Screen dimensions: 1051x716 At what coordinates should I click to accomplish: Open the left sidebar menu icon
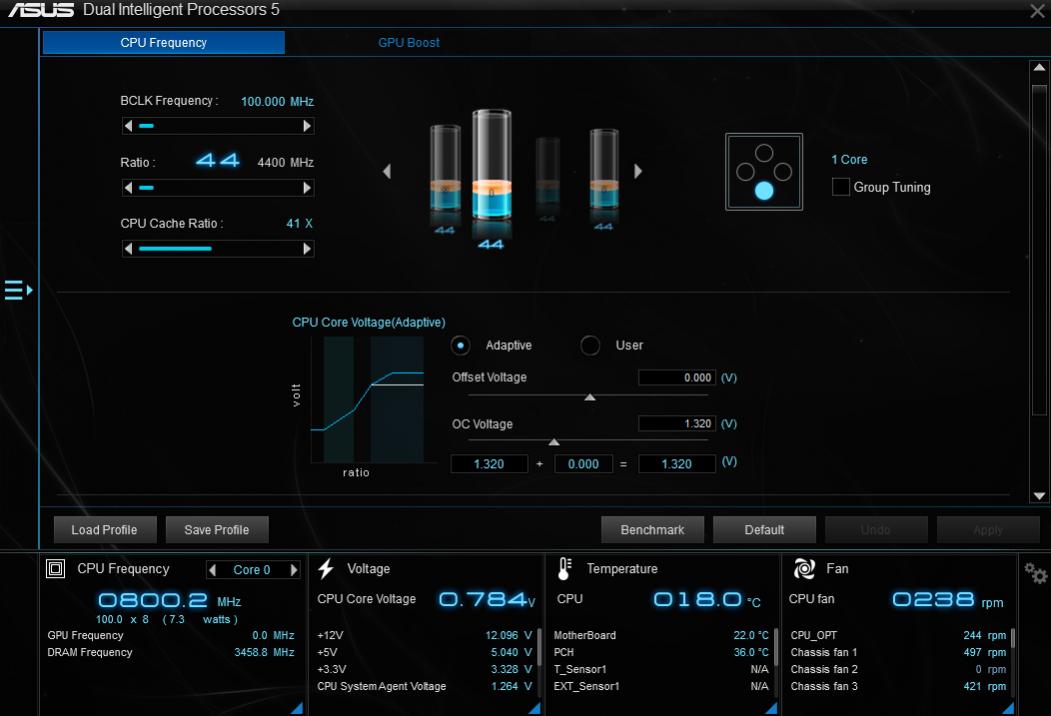coord(17,290)
